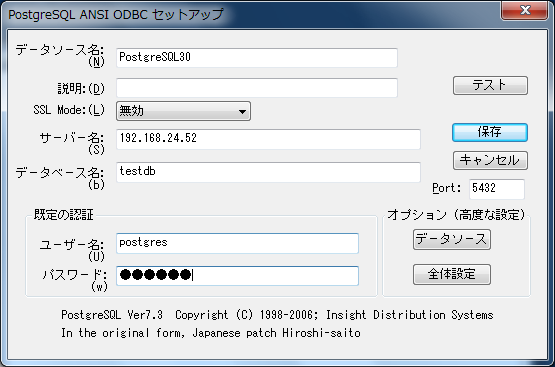
Task: Click the 'PostgreSQL Ver7.3 Copyright' text line
Action: [277, 315]
